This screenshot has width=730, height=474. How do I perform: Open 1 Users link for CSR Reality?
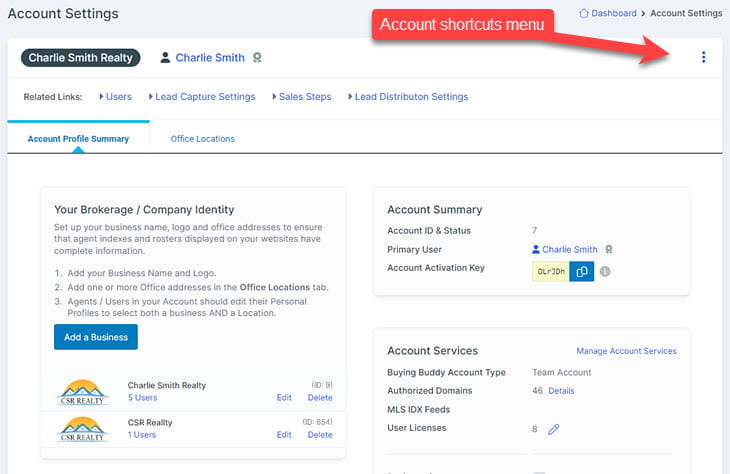142,435
